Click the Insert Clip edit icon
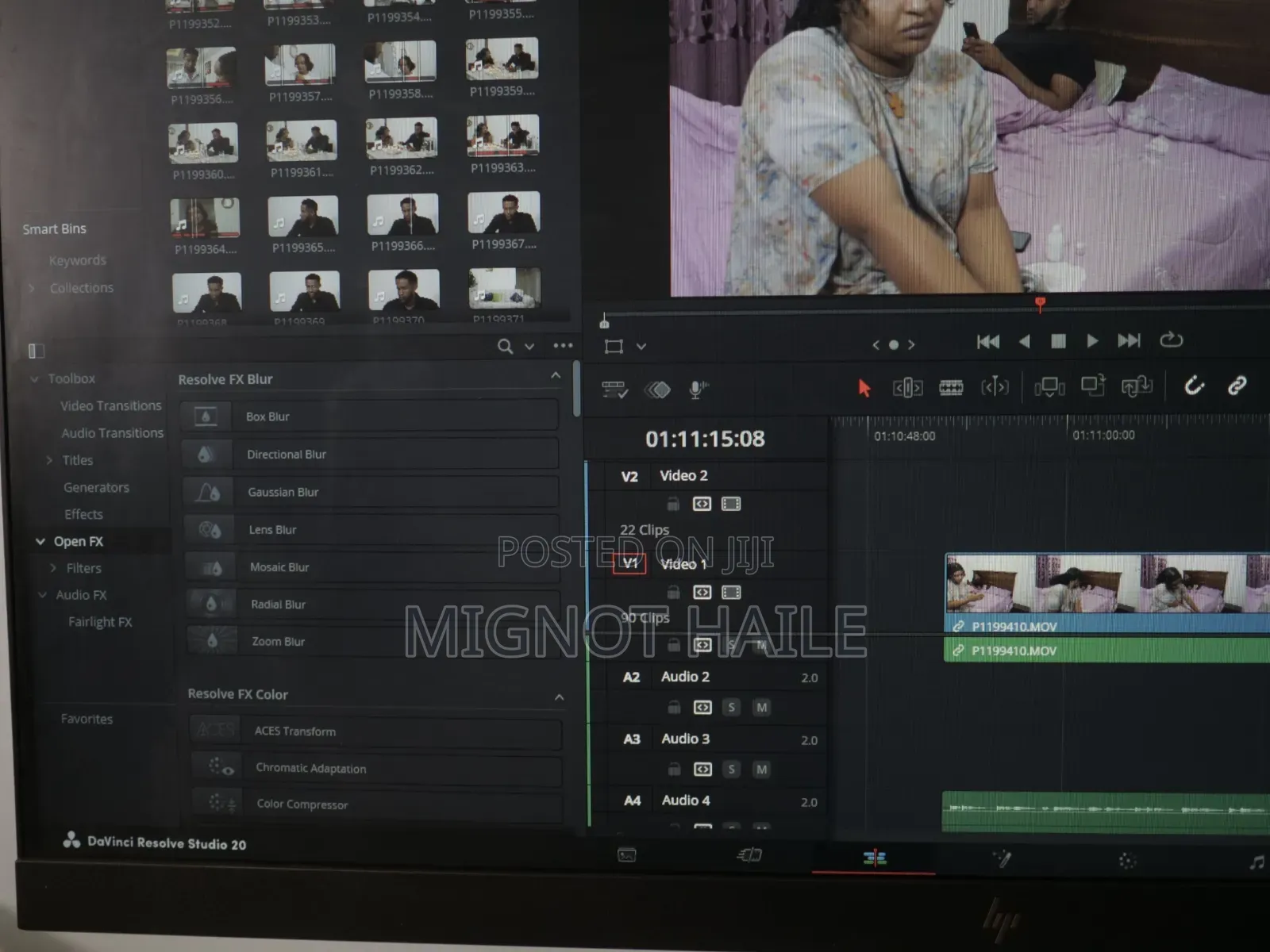Image resolution: width=1270 pixels, height=952 pixels. (1049, 387)
